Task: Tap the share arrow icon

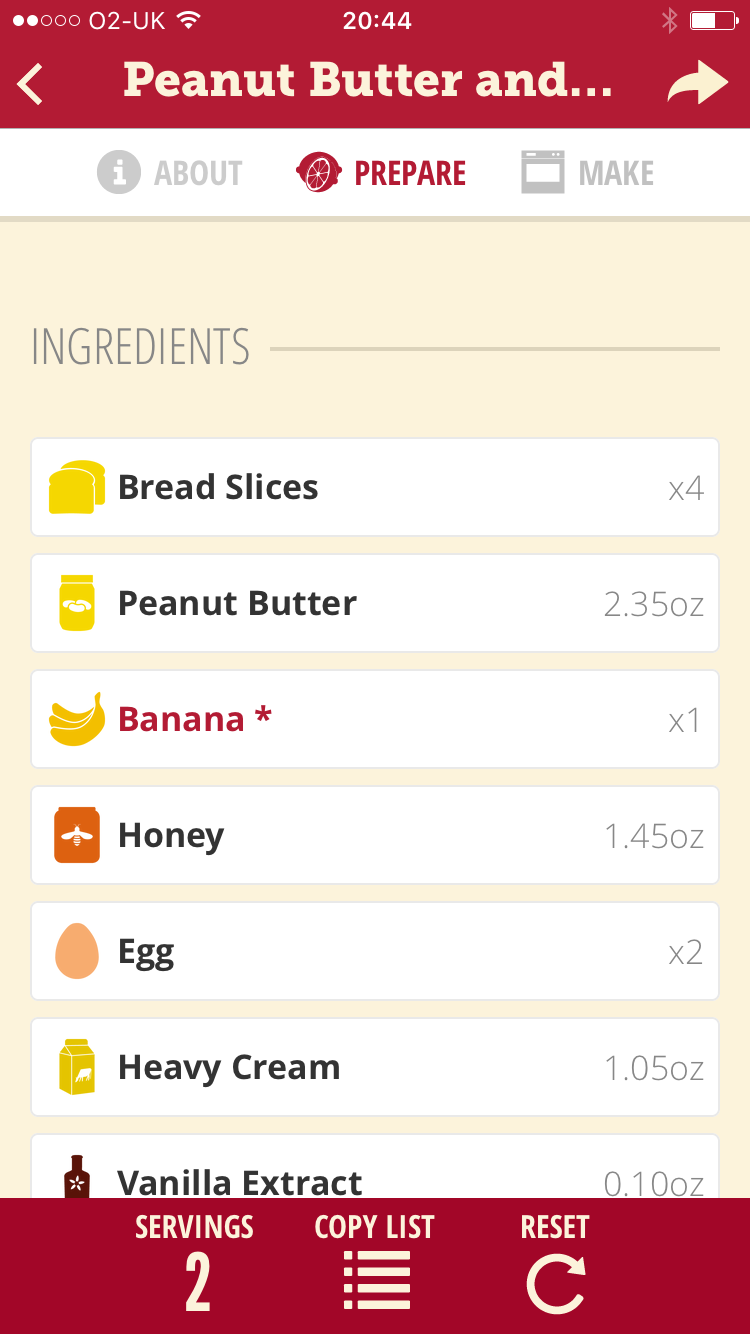Action: click(x=697, y=83)
